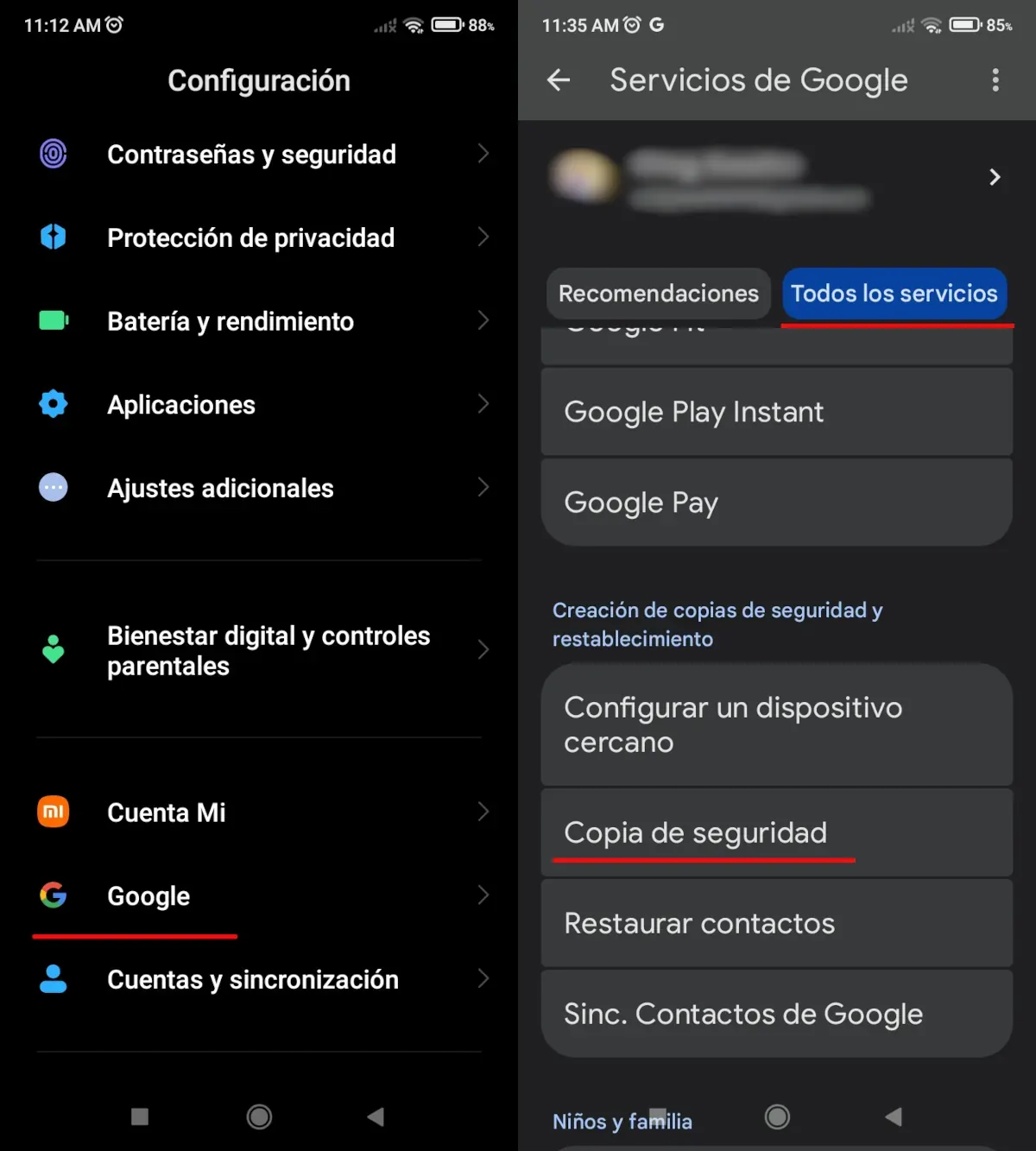1036x1151 pixels.
Task: Open Bienestar digital y controles parentales chevron
Action: click(x=483, y=650)
